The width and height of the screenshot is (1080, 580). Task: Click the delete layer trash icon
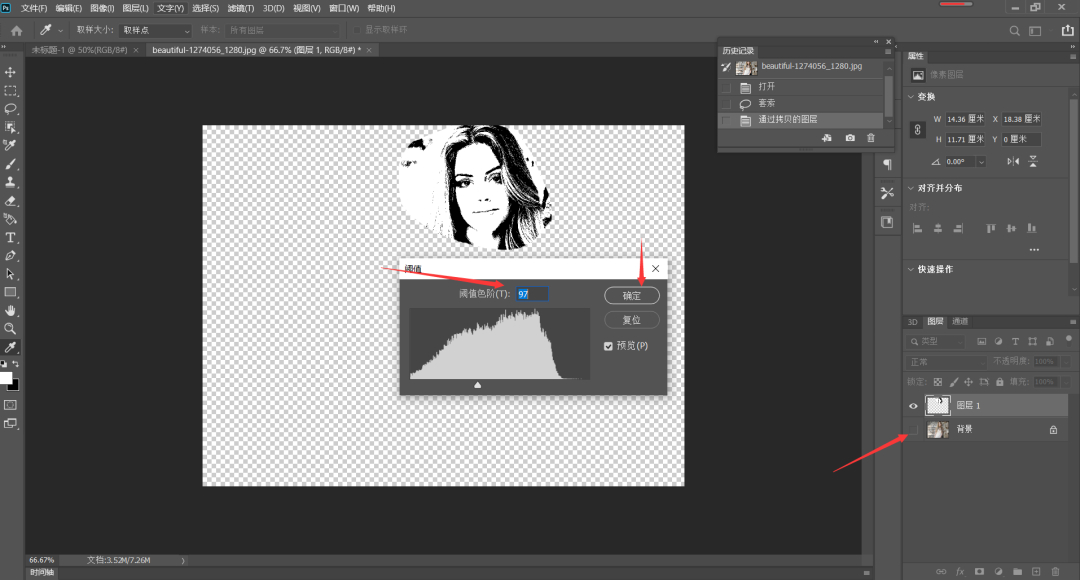click(x=1055, y=571)
